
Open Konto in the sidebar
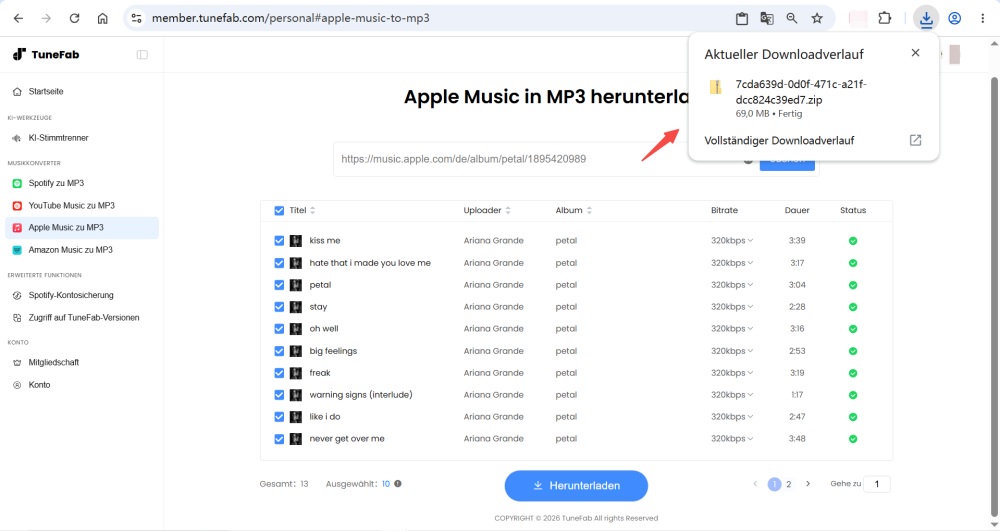point(82,385)
